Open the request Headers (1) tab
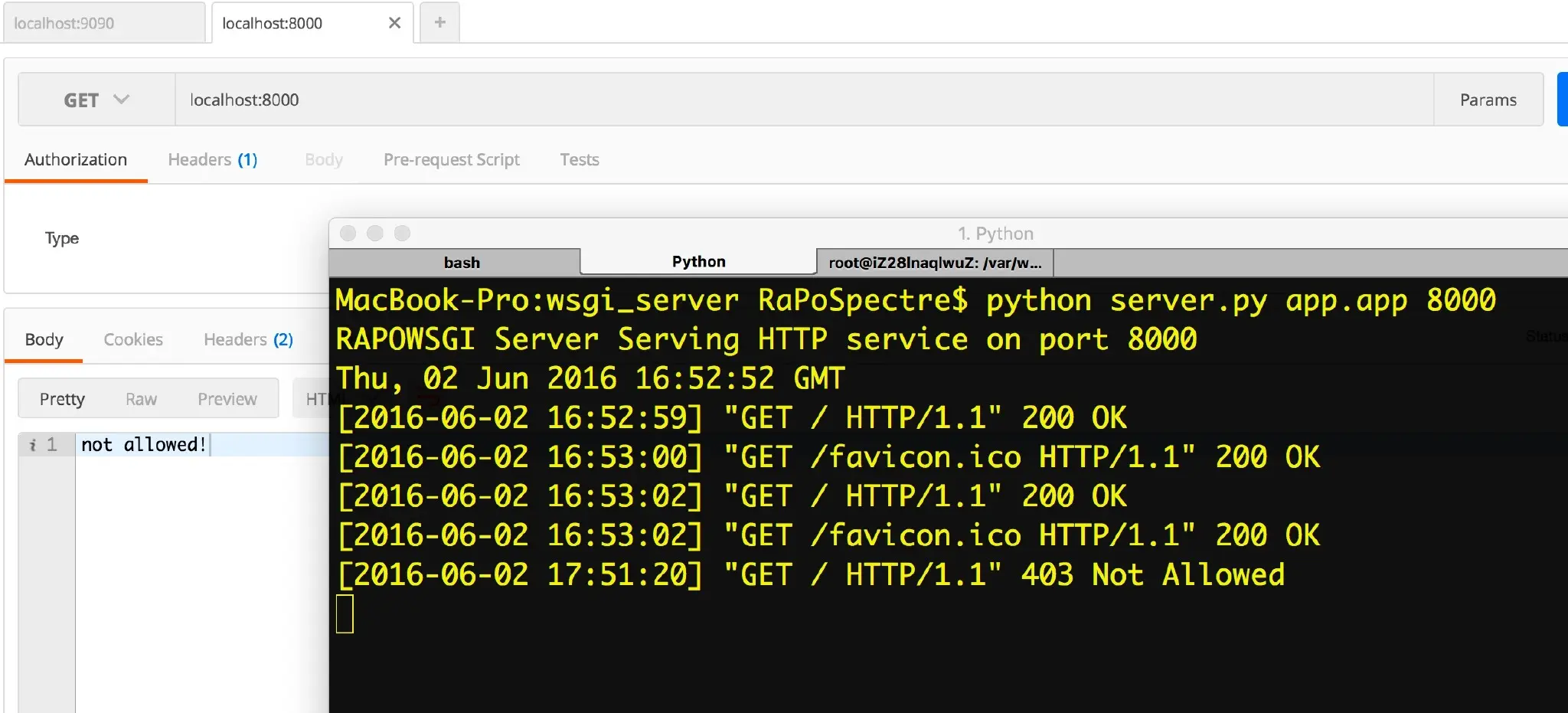1568x713 pixels. [x=213, y=159]
